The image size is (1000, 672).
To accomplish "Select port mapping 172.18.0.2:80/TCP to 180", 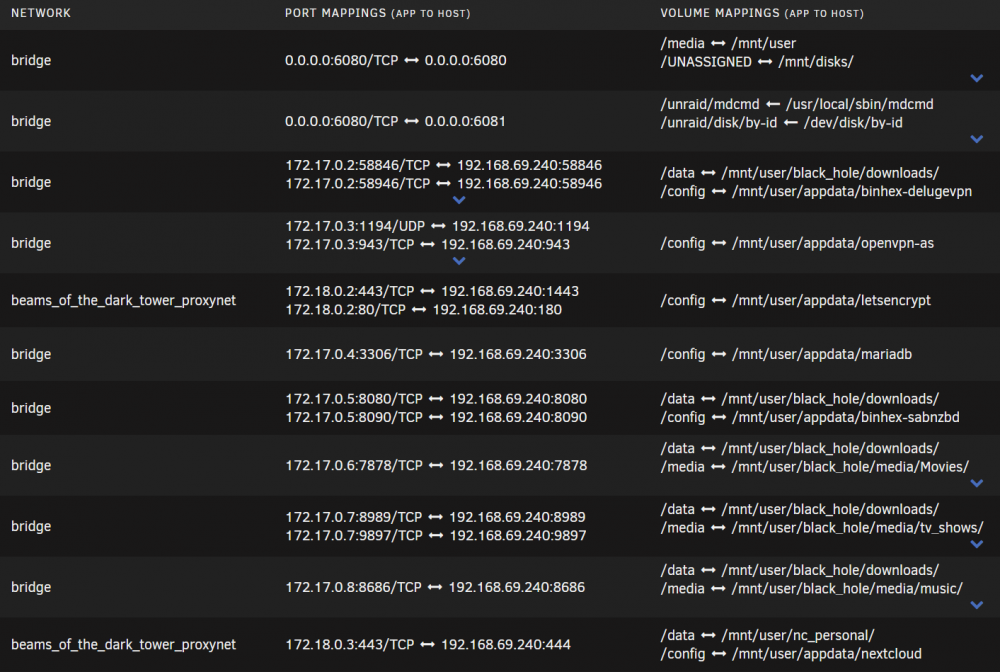I will [423, 310].
